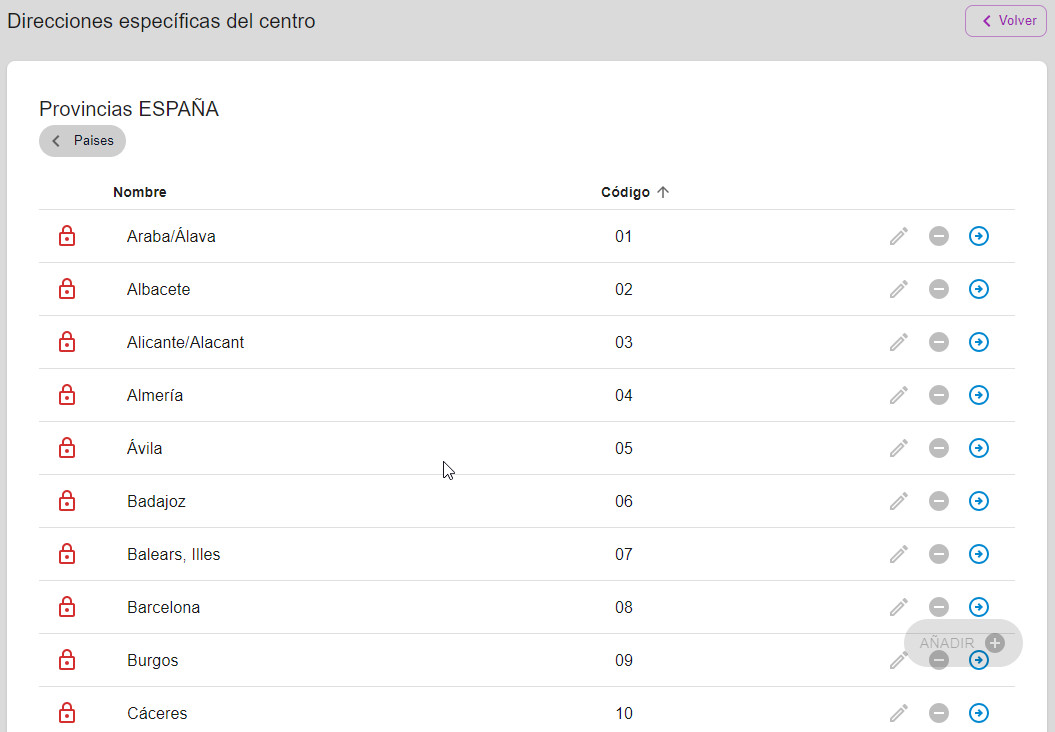1055x732 pixels.
Task: Click the remove minus icon for Albacete
Action: (939, 289)
